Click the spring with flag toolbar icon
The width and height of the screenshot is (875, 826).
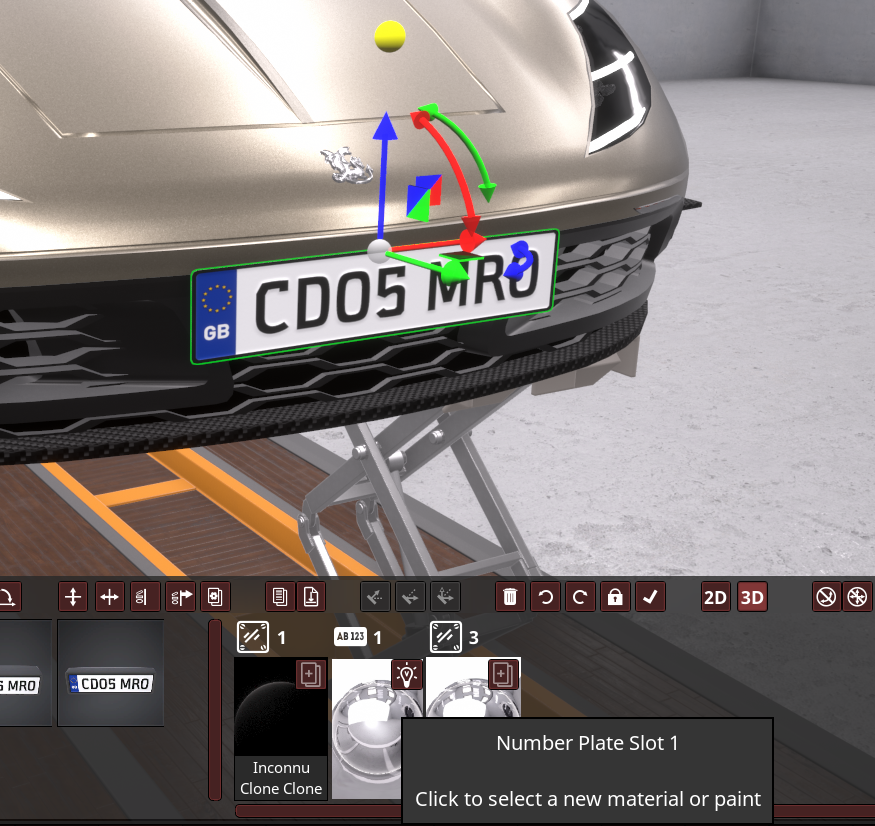(181, 597)
